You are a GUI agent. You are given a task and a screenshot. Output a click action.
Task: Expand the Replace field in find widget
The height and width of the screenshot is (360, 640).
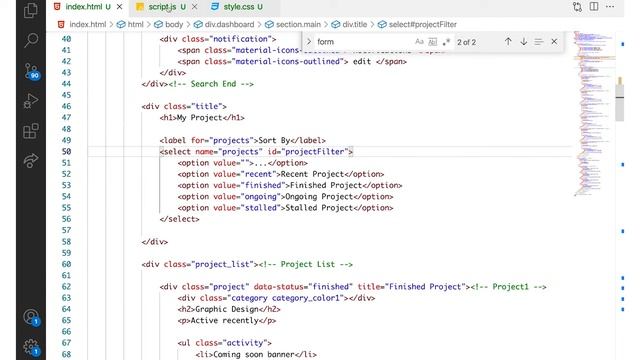coord(309,42)
